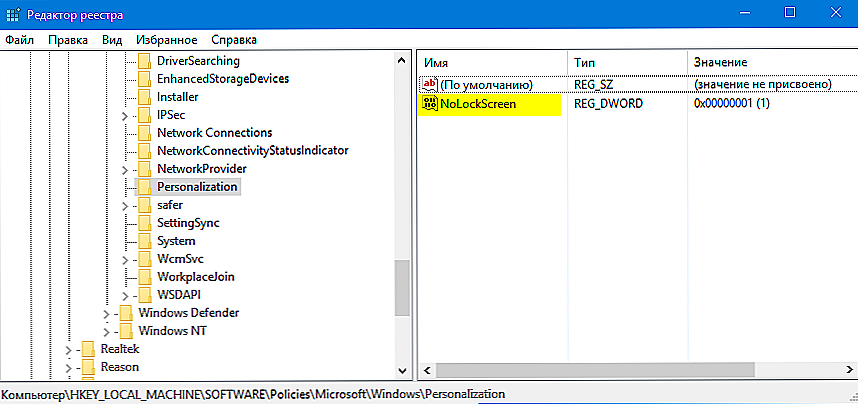
Task: Select the Installer folder icon
Action: tap(144, 97)
